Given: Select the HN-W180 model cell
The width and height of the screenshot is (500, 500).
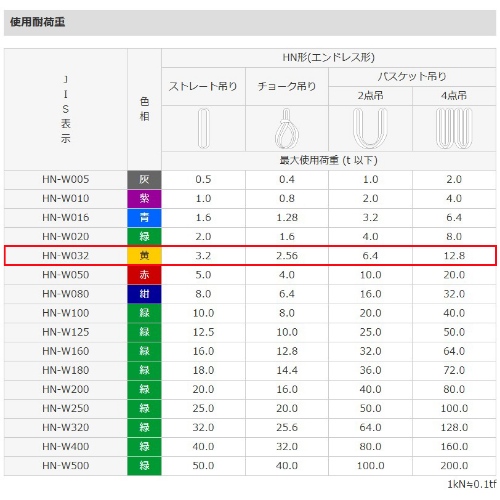Looking at the screenshot, I should (66, 370).
